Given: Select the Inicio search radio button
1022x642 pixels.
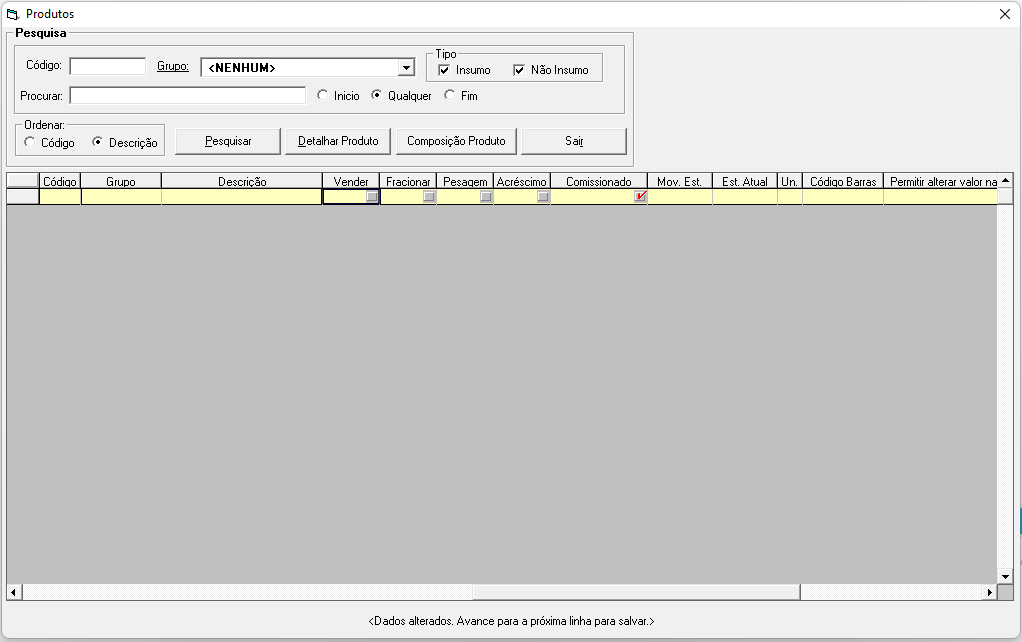Looking at the screenshot, I should click(x=323, y=95).
